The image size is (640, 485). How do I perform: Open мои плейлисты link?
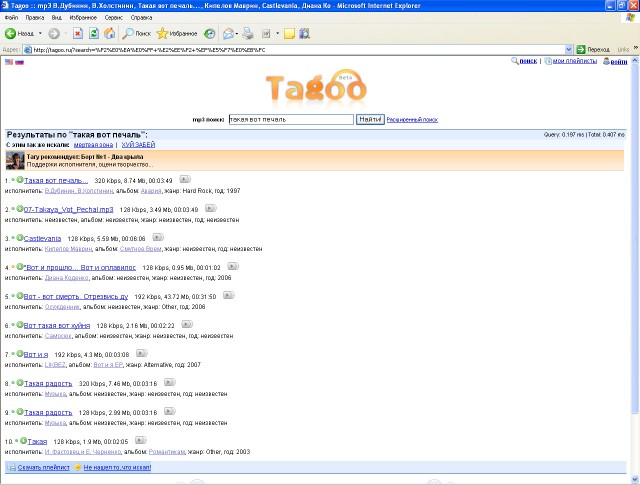(575, 61)
